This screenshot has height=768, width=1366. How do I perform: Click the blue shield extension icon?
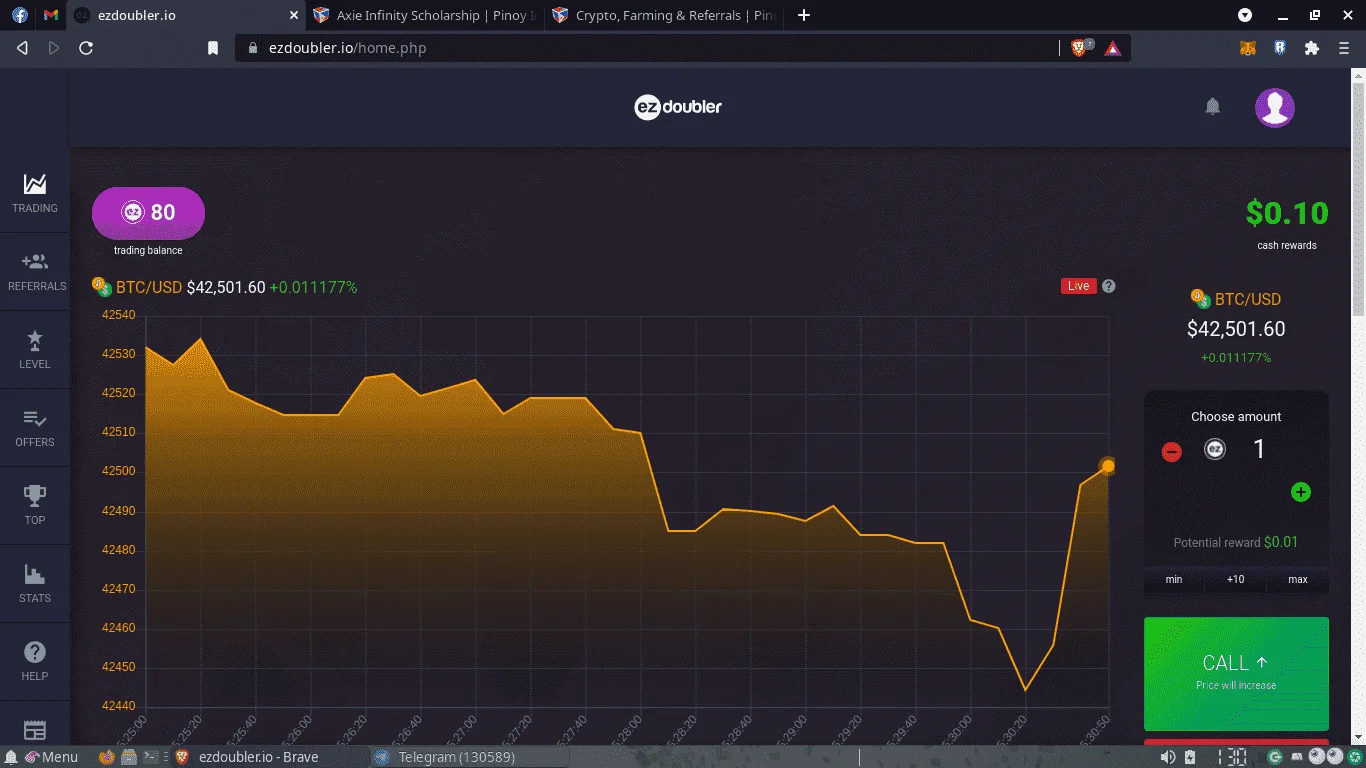click(1280, 47)
